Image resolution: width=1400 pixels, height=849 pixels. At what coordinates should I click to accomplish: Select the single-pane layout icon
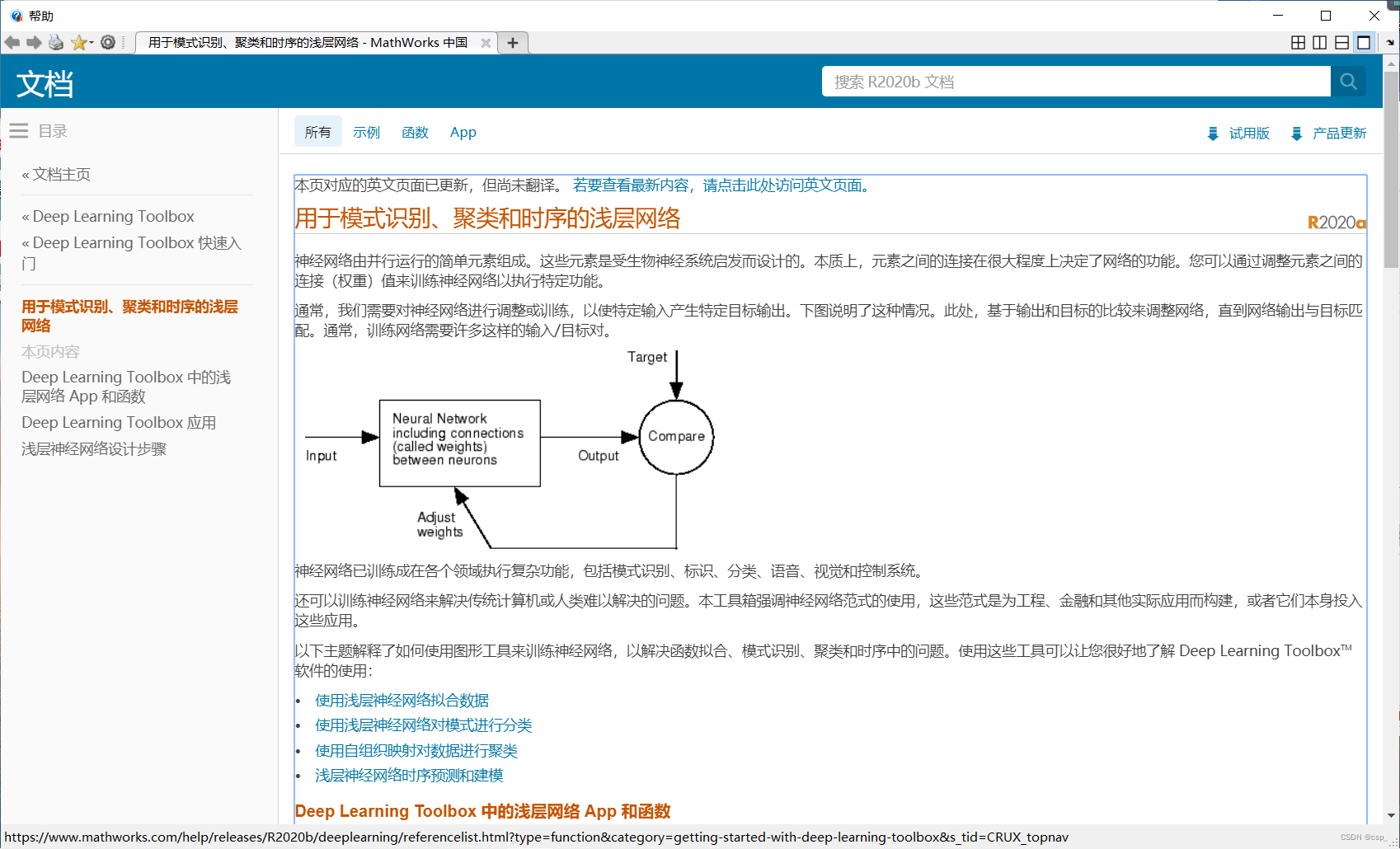tap(1365, 42)
